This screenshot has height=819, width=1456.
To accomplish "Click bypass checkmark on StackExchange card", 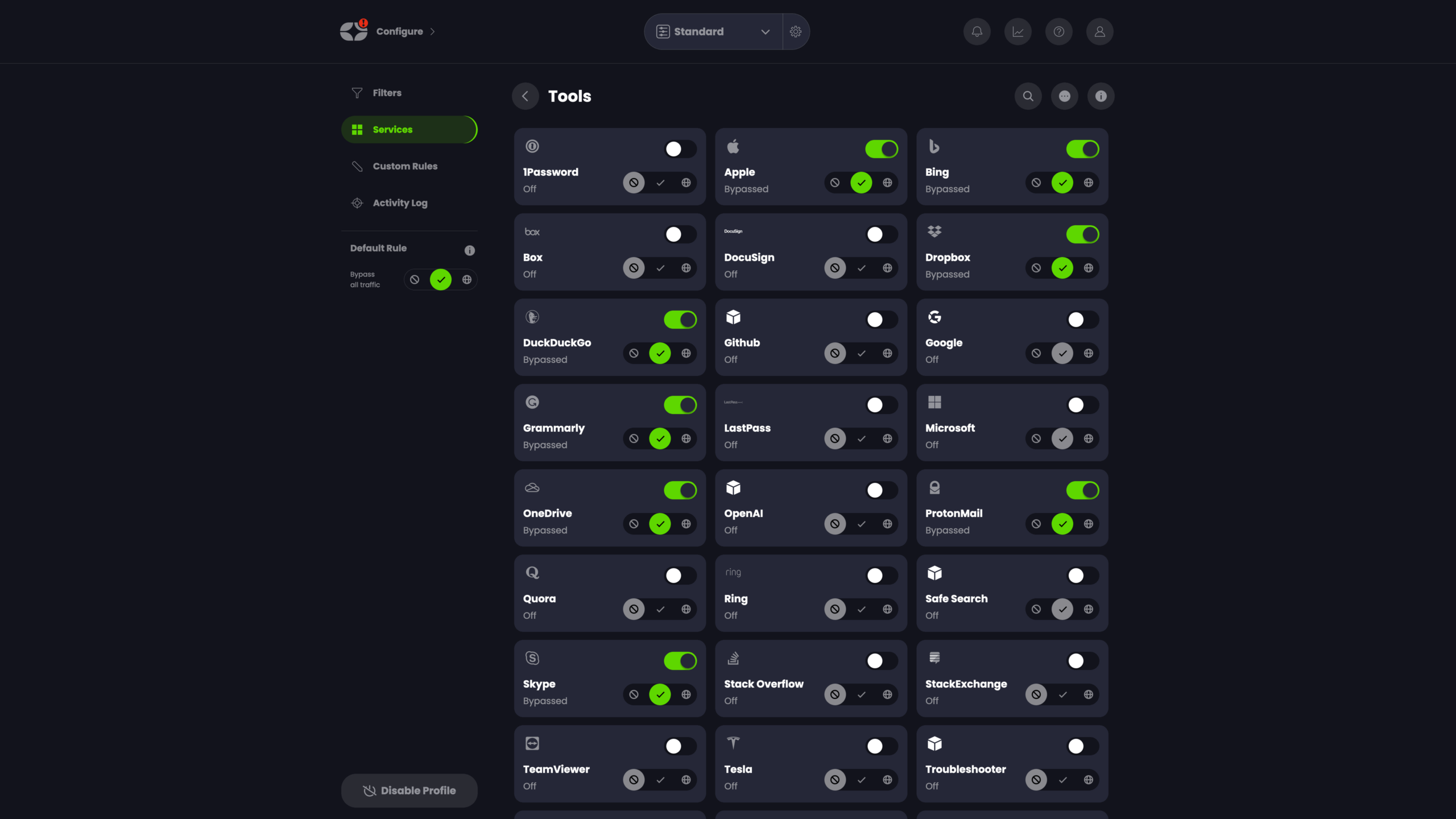I will pos(1062,694).
